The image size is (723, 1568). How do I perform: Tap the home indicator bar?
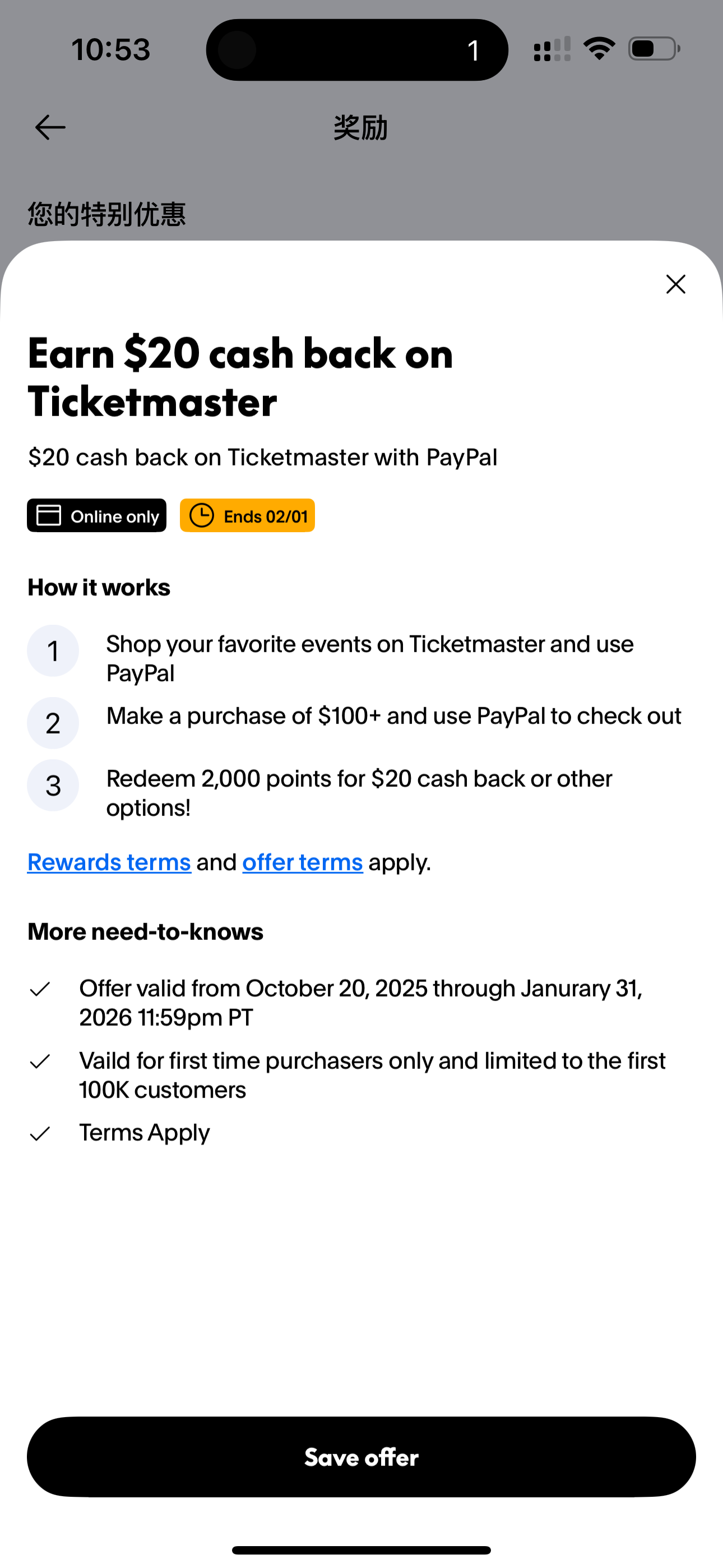click(x=361, y=1551)
